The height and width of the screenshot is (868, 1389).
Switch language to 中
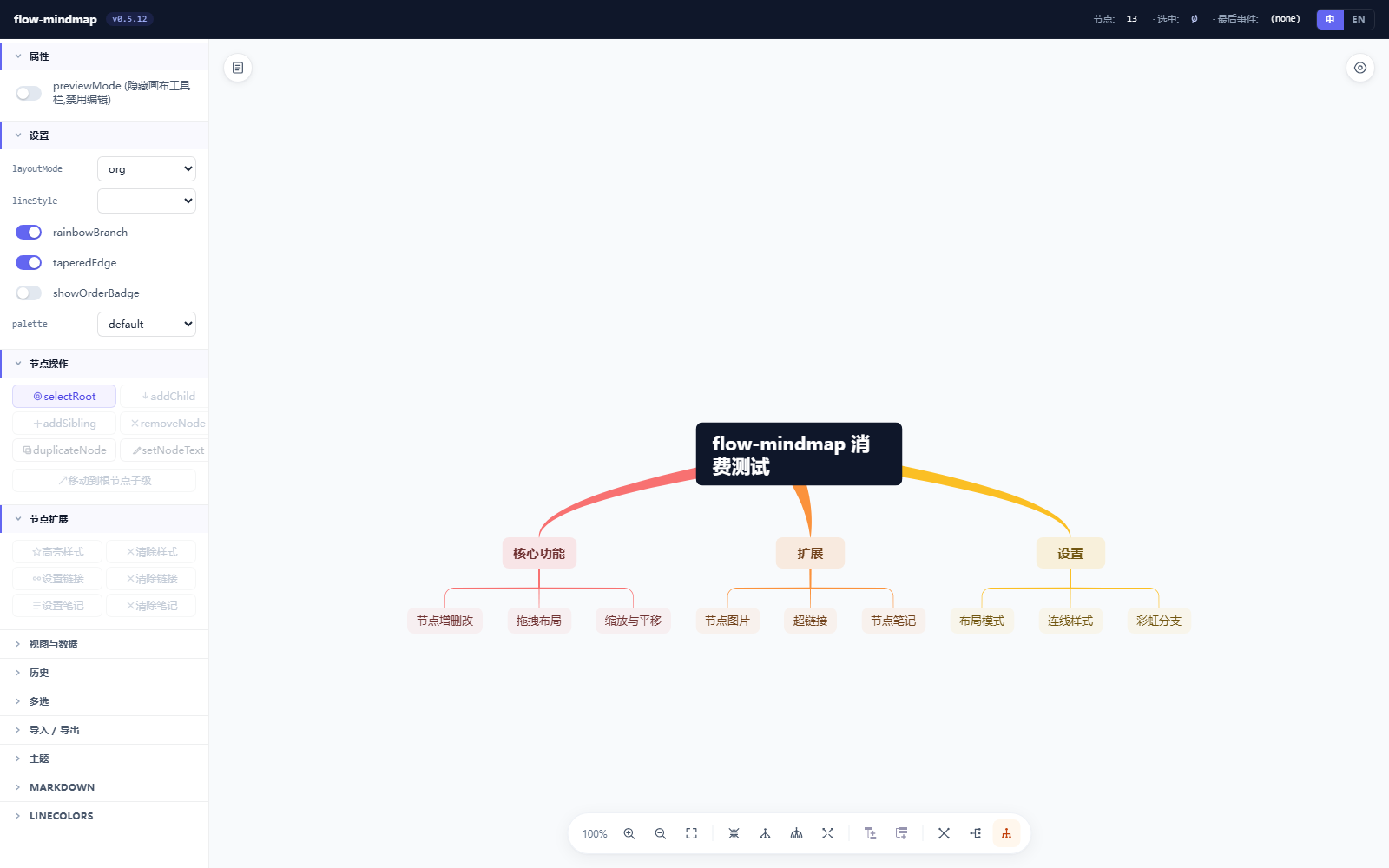pos(1330,19)
